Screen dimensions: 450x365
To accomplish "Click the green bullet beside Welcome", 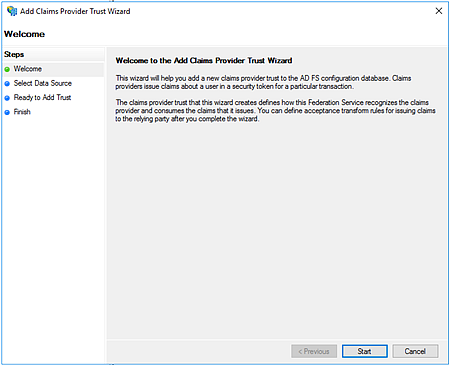I will point(7,69).
